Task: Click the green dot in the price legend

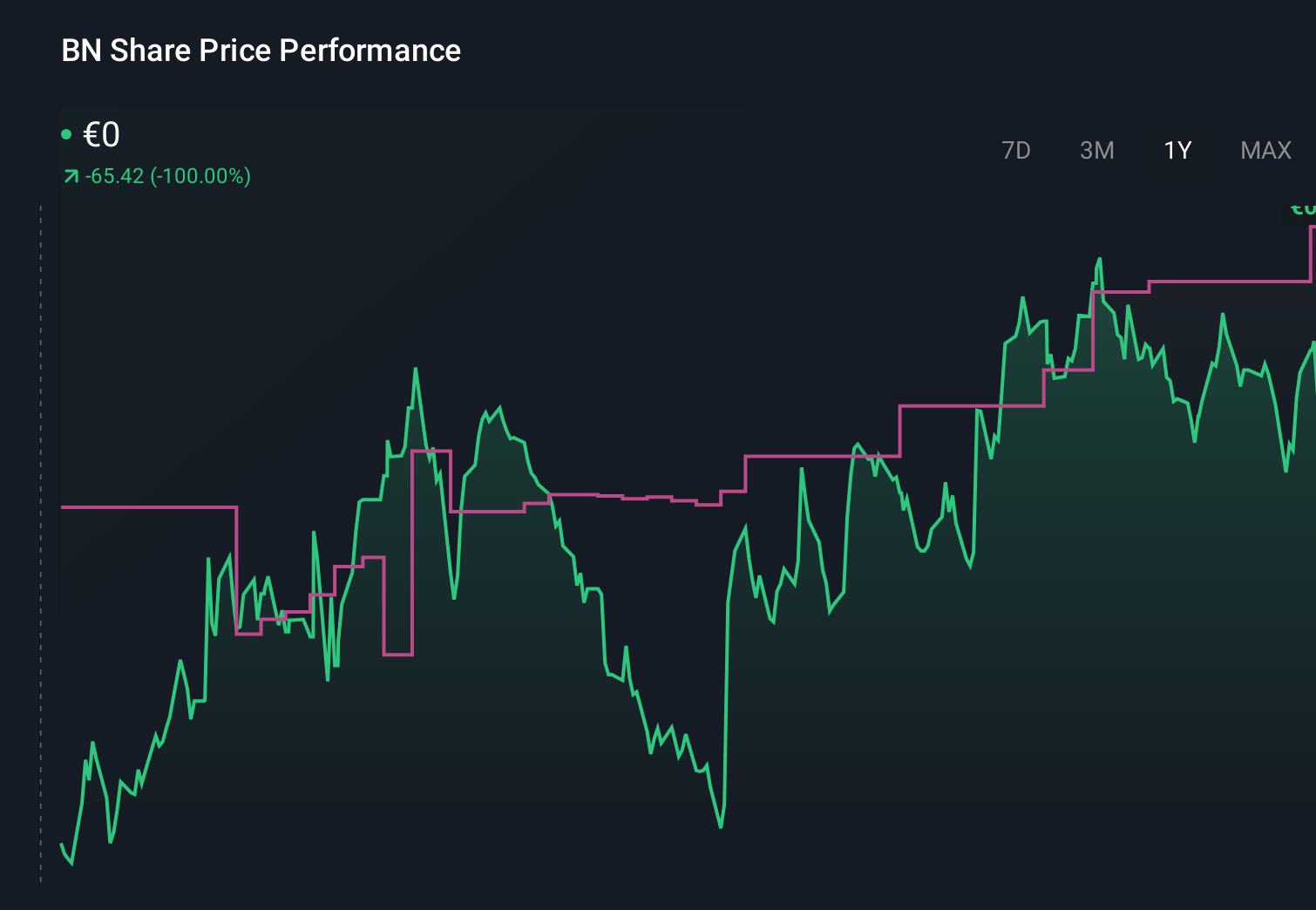Action: coord(66,133)
